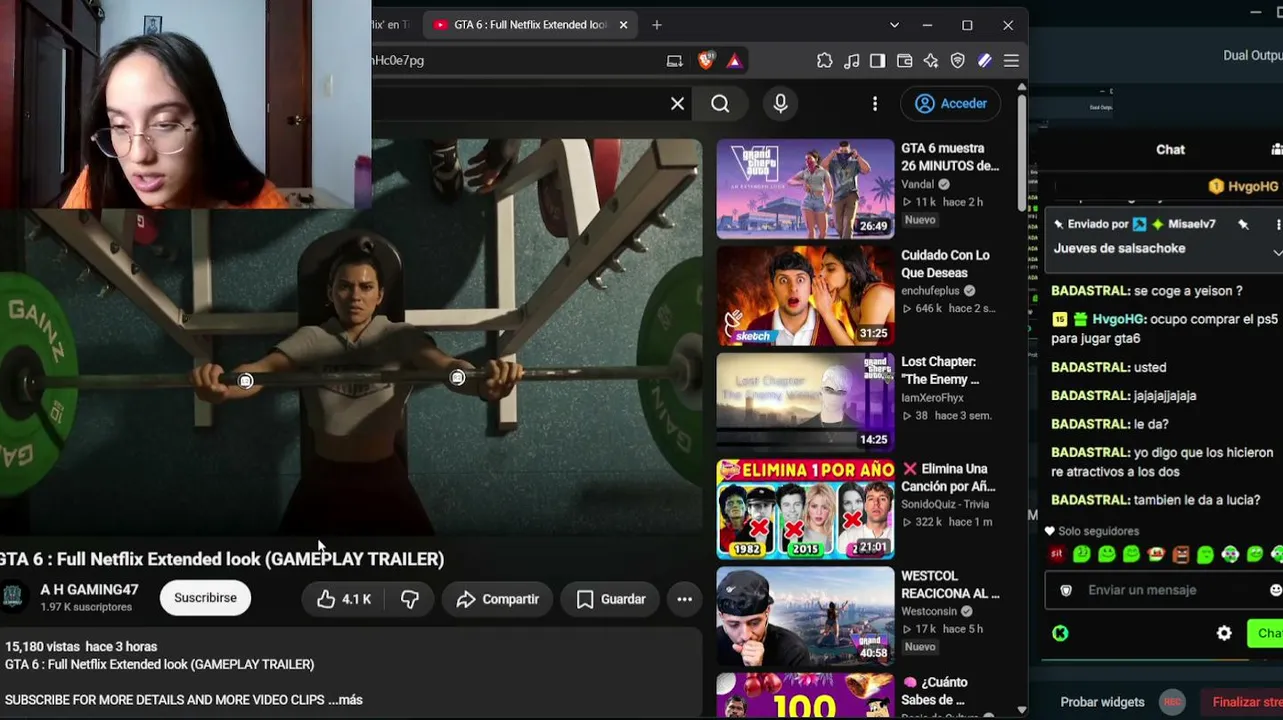Viewport: 1283px width, 720px height.
Task: Click the sit emote in chat emote row
Action: [1057, 554]
